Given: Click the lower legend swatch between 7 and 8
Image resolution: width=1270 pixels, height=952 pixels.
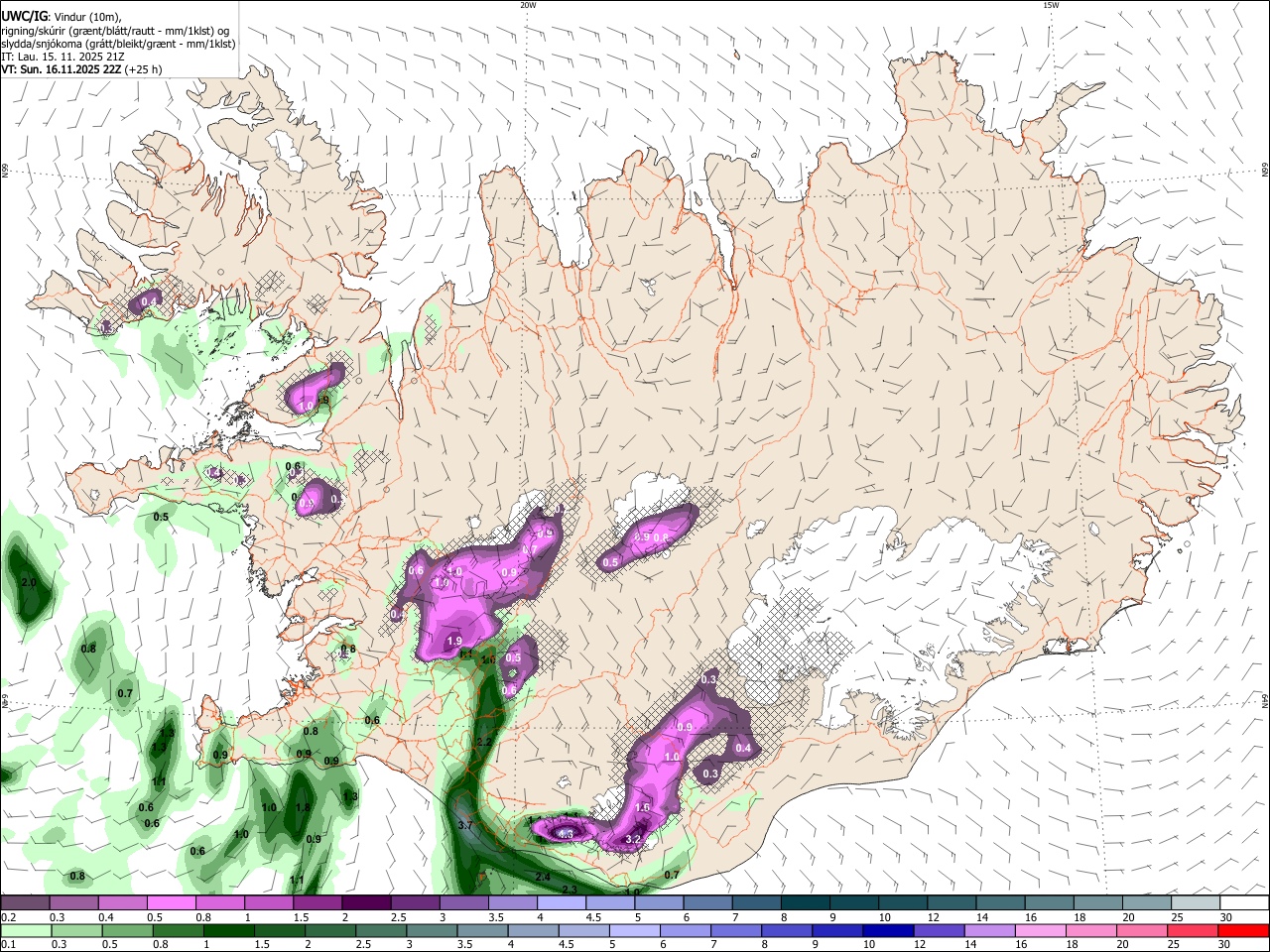Looking at the screenshot, I should [736, 931].
